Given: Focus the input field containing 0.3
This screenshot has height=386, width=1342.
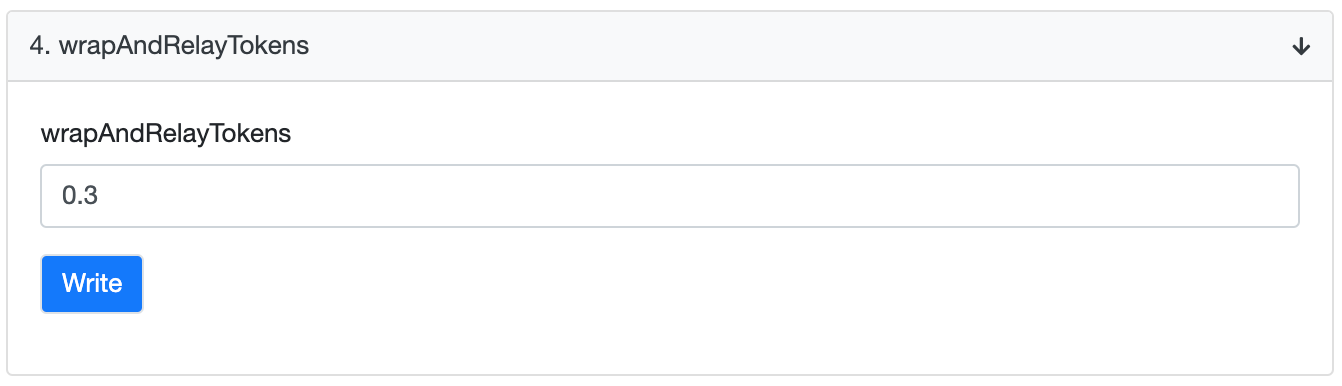Looking at the screenshot, I should pyautogui.click(x=669, y=196).
